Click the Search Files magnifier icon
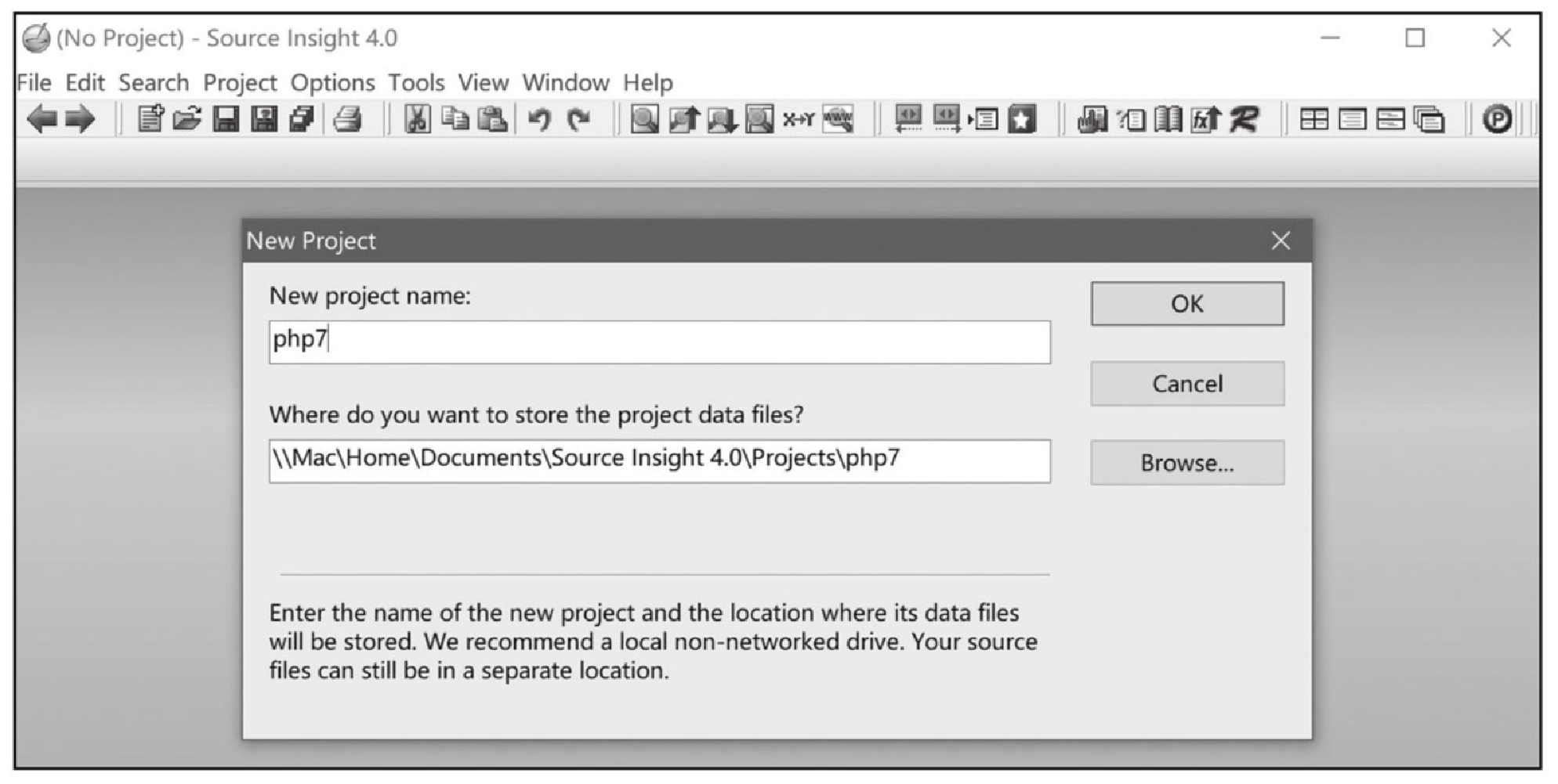The height and width of the screenshot is (784, 1558). point(759,119)
